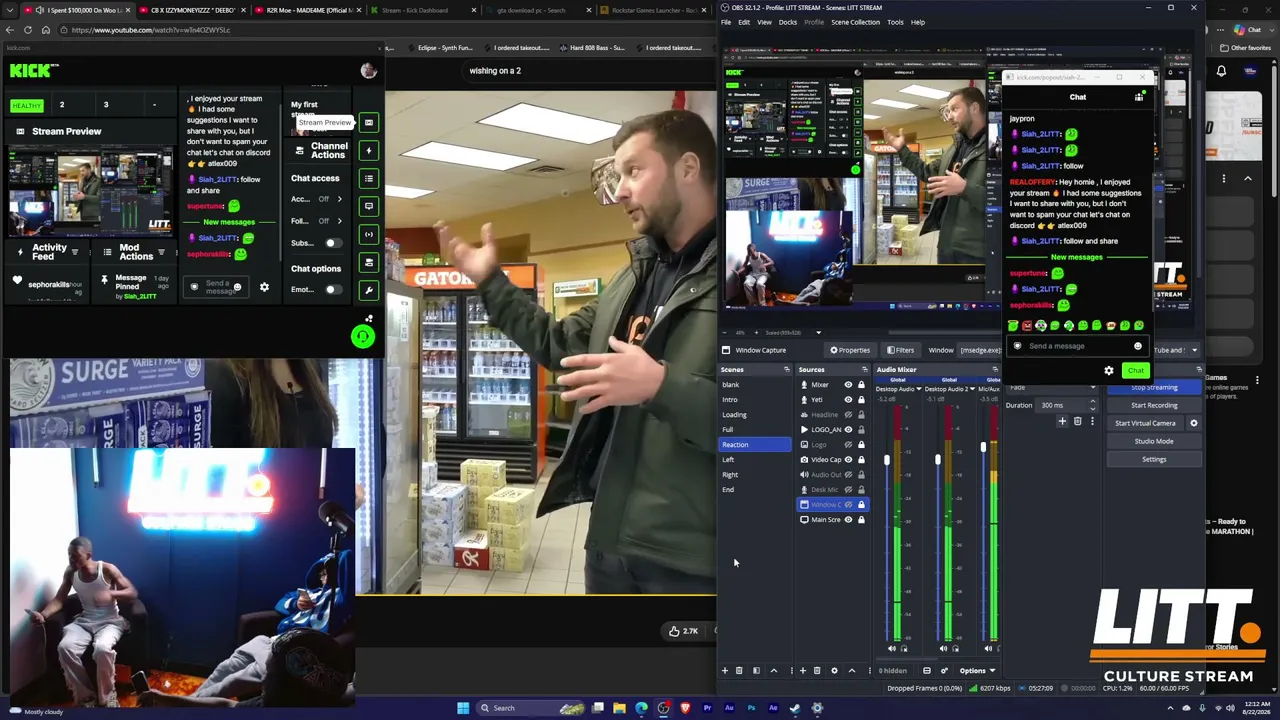Hide the Mixer source in OBS
The image size is (1280, 720).
(848, 385)
